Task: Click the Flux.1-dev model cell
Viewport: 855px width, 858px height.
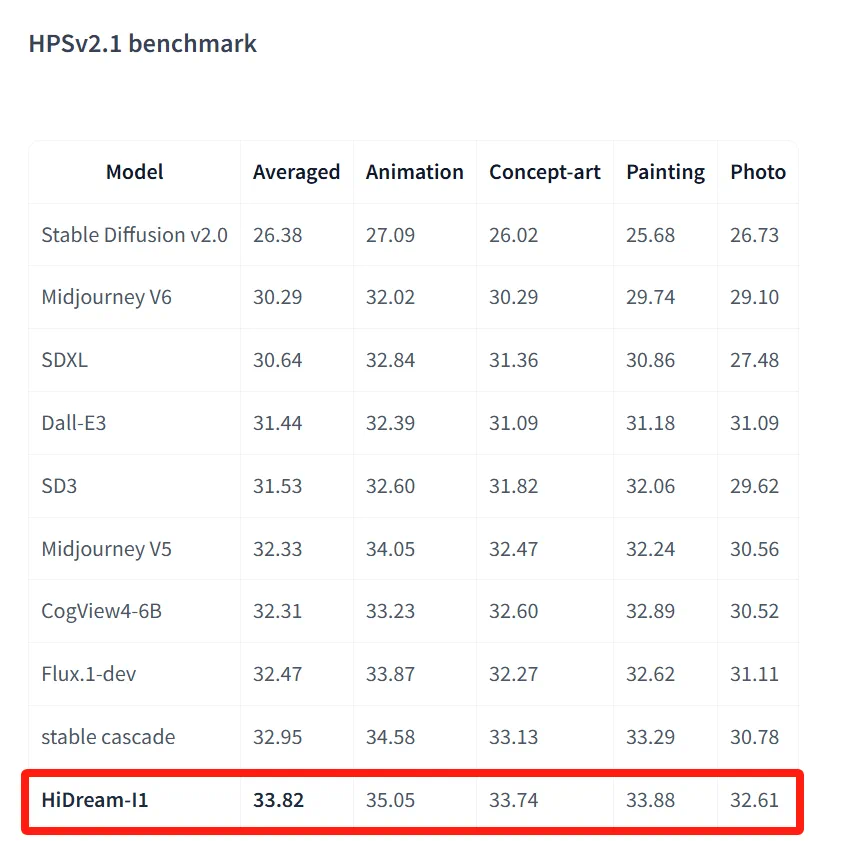Action: [89, 674]
